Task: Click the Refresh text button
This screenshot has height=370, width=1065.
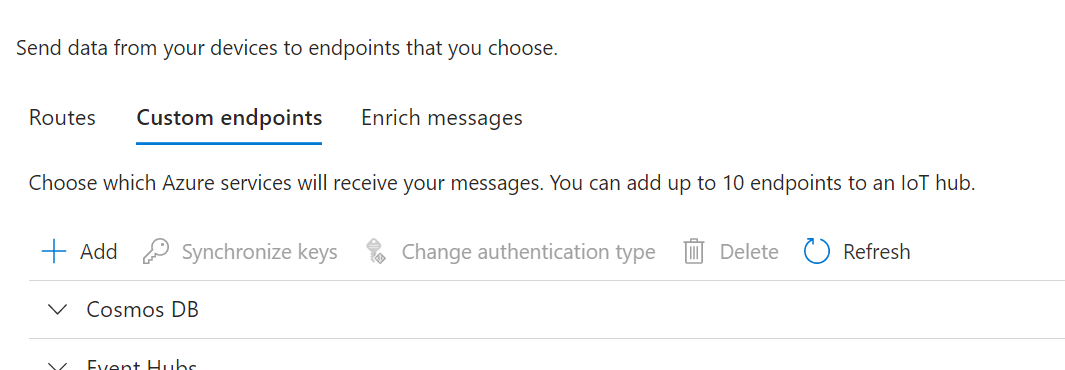Action: click(x=876, y=252)
